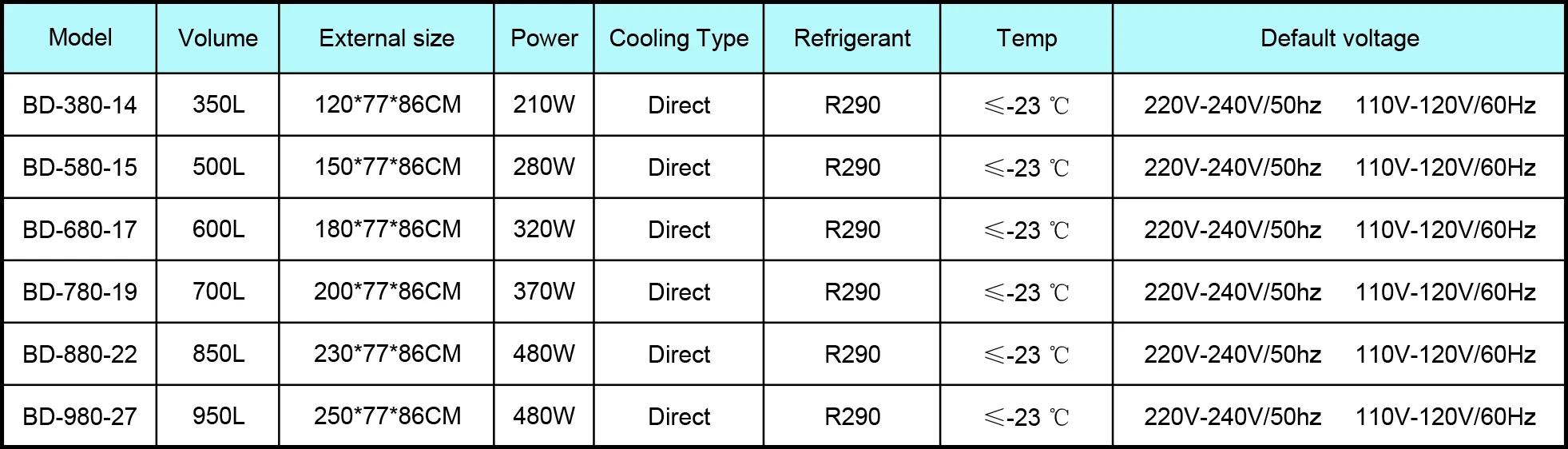
Task: Click the 950L volume value
Action: tap(218, 416)
